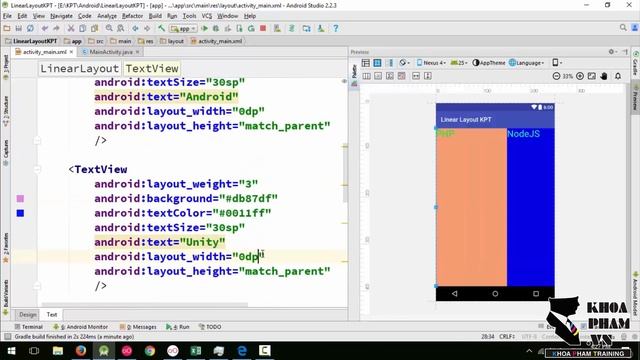Click the Zoom In plus icon
The width and height of the screenshot is (640, 360).
(x=580, y=76)
